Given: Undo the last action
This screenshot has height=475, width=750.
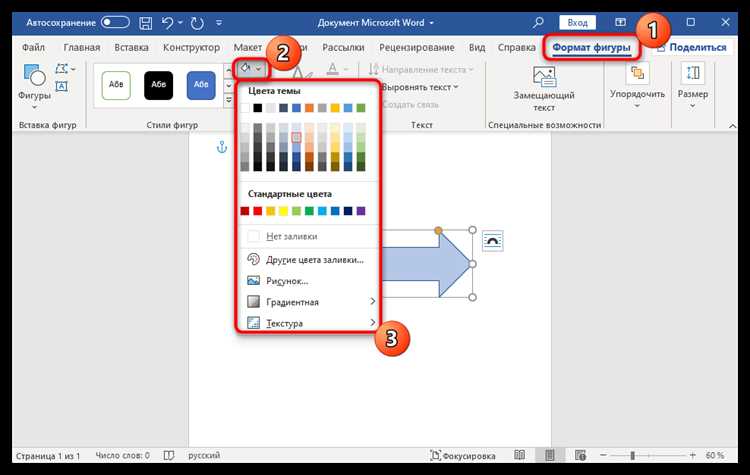Looking at the screenshot, I should pos(167,22).
